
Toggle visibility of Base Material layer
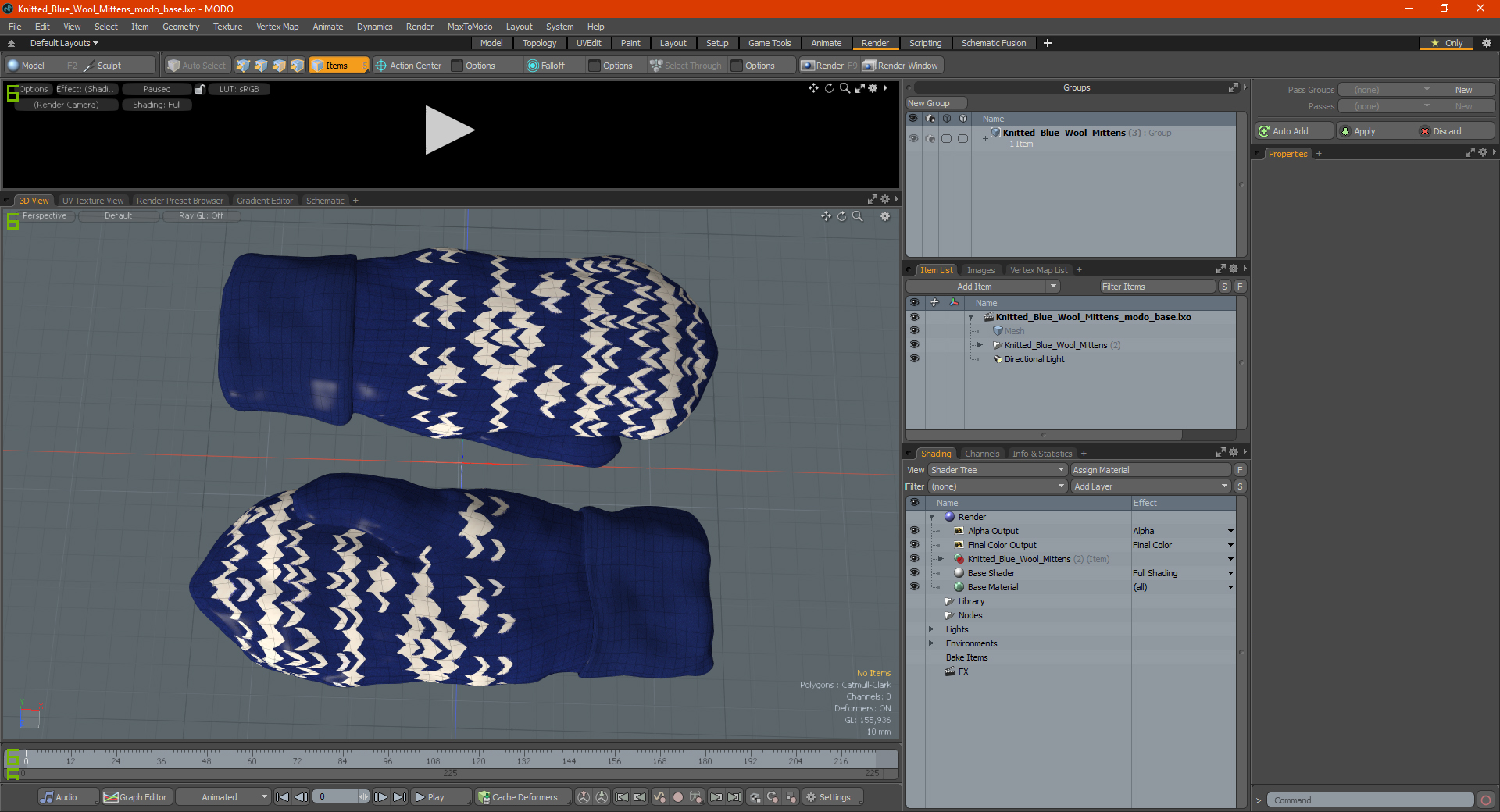914,587
